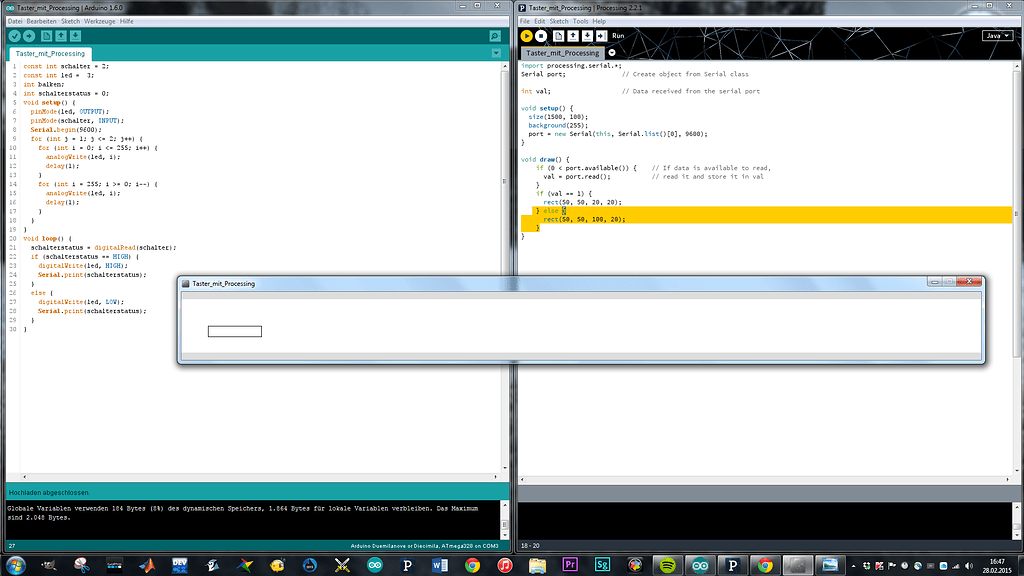Screen dimensions: 1024x576
Task: Click 'background(255);' line in Processing
Action: (x=558, y=125)
